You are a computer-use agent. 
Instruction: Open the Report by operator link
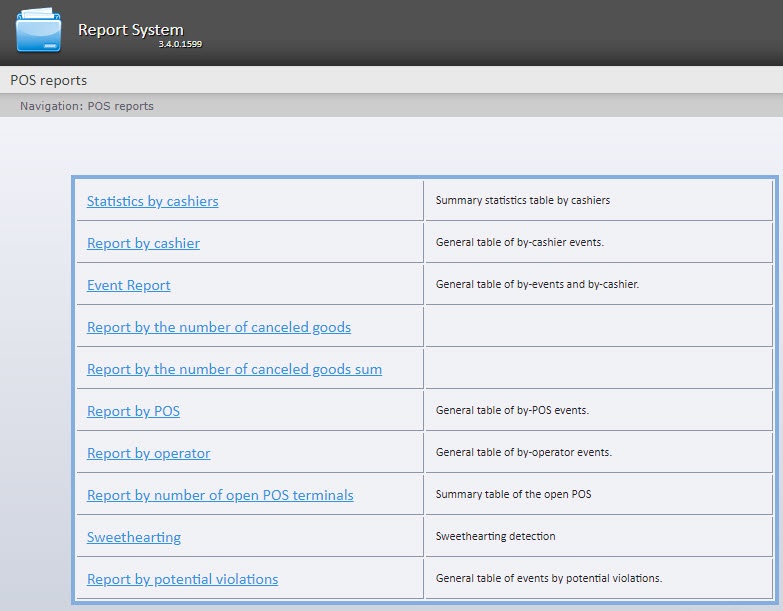click(148, 453)
